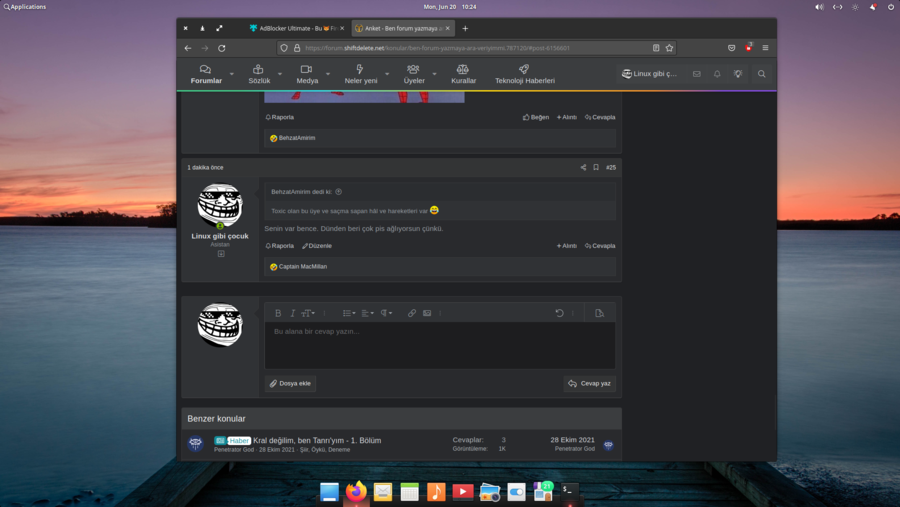Attach a file with Dosya ekle
Viewport: 900px width, 507px height.
(290, 383)
